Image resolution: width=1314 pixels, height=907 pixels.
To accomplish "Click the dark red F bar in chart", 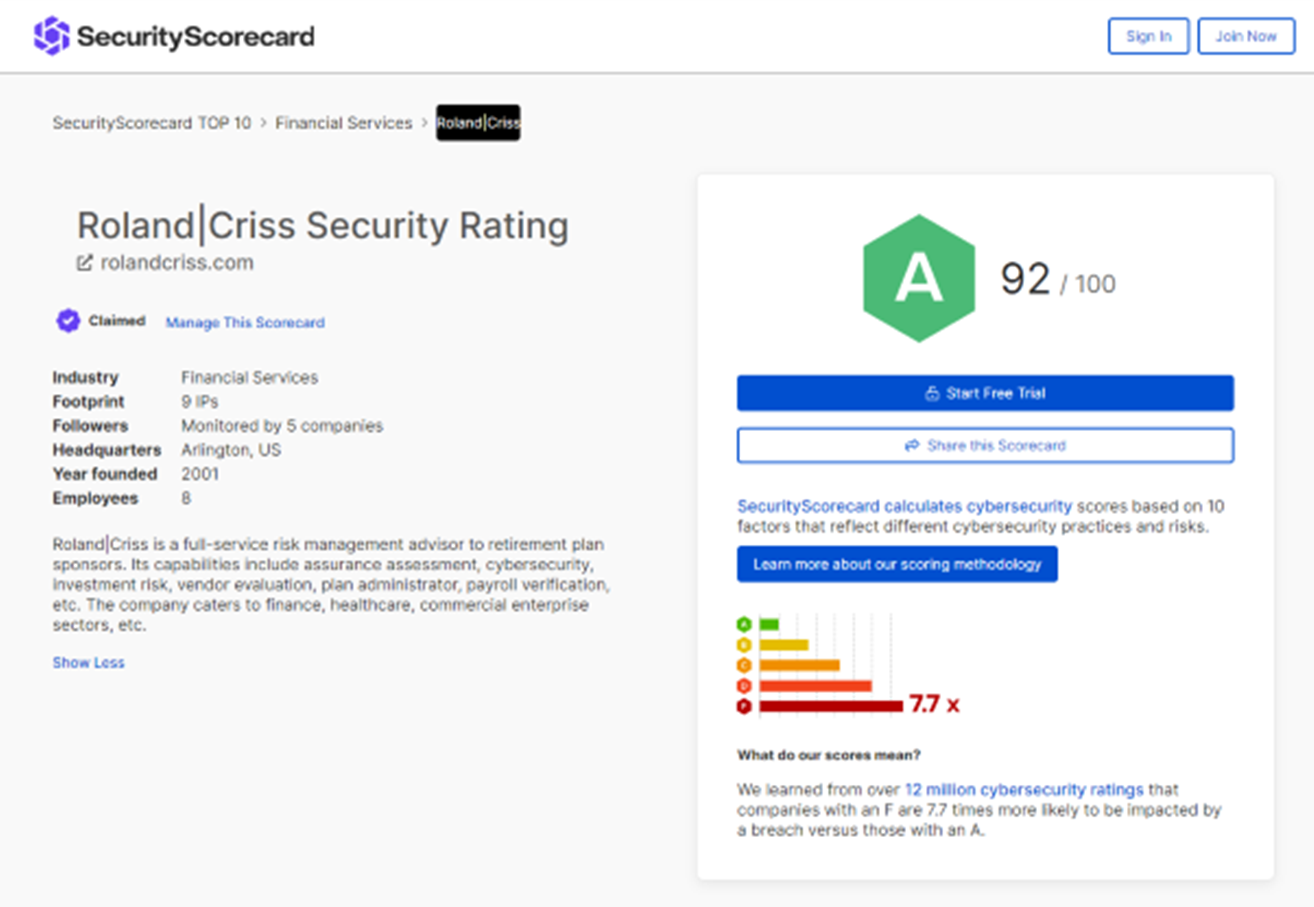I will 830,706.
